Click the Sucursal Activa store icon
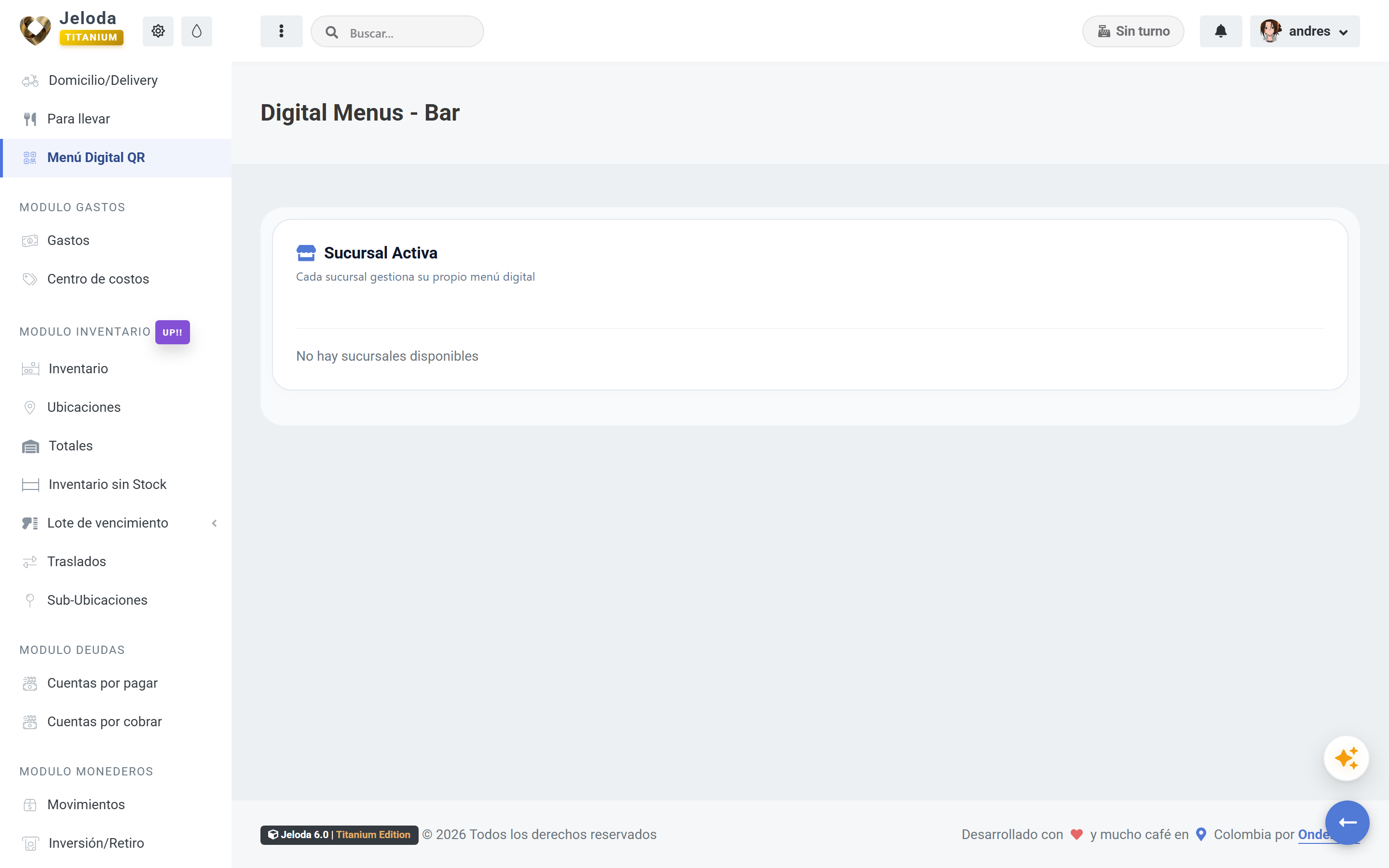This screenshot has width=1389, height=868. [x=306, y=253]
